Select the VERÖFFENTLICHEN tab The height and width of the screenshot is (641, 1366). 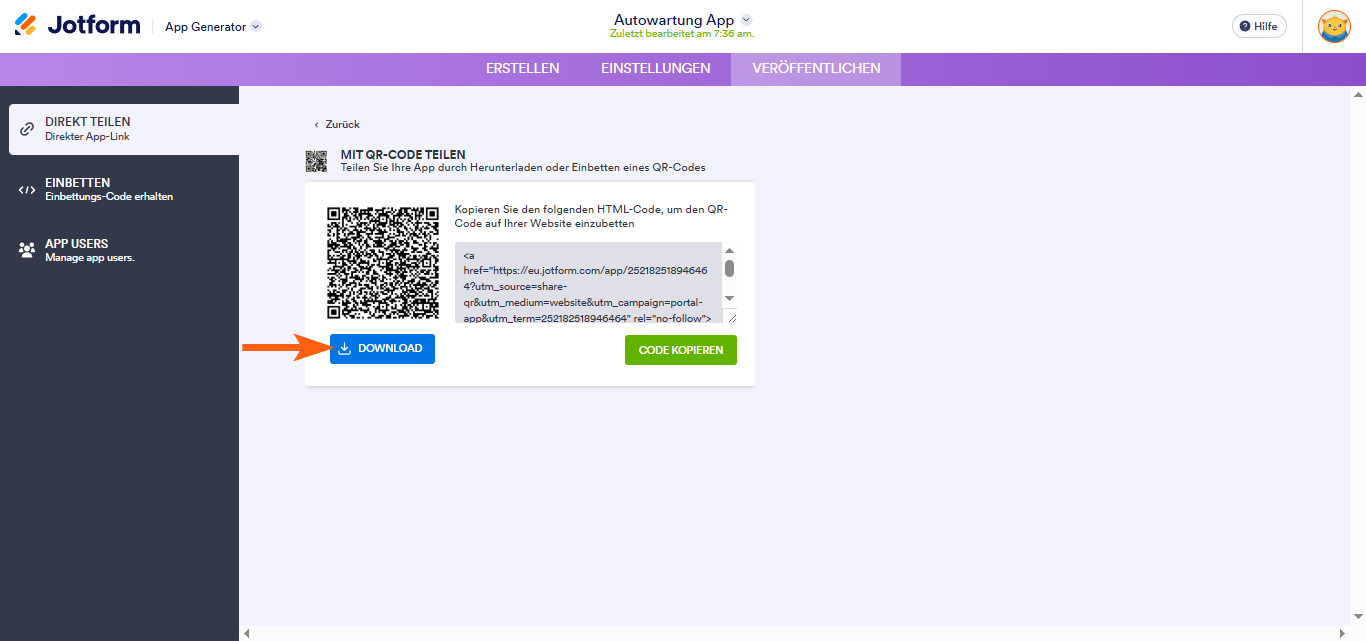pos(816,68)
